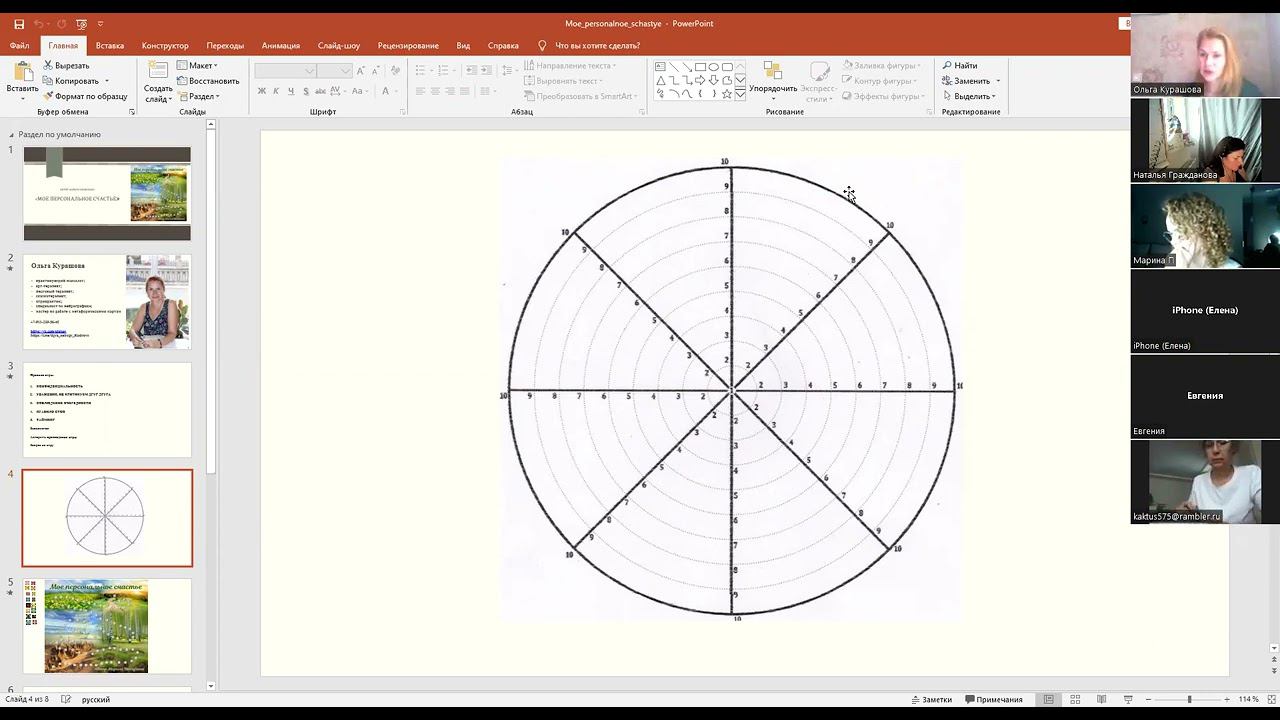
Task: Open the Раздел section dropdown
Action: [x=198, y=96]
